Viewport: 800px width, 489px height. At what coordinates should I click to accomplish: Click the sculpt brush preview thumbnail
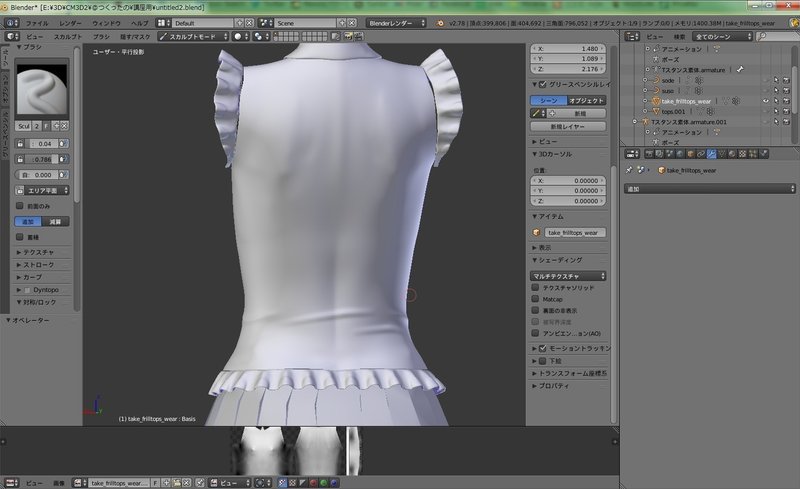click(42, 90)
